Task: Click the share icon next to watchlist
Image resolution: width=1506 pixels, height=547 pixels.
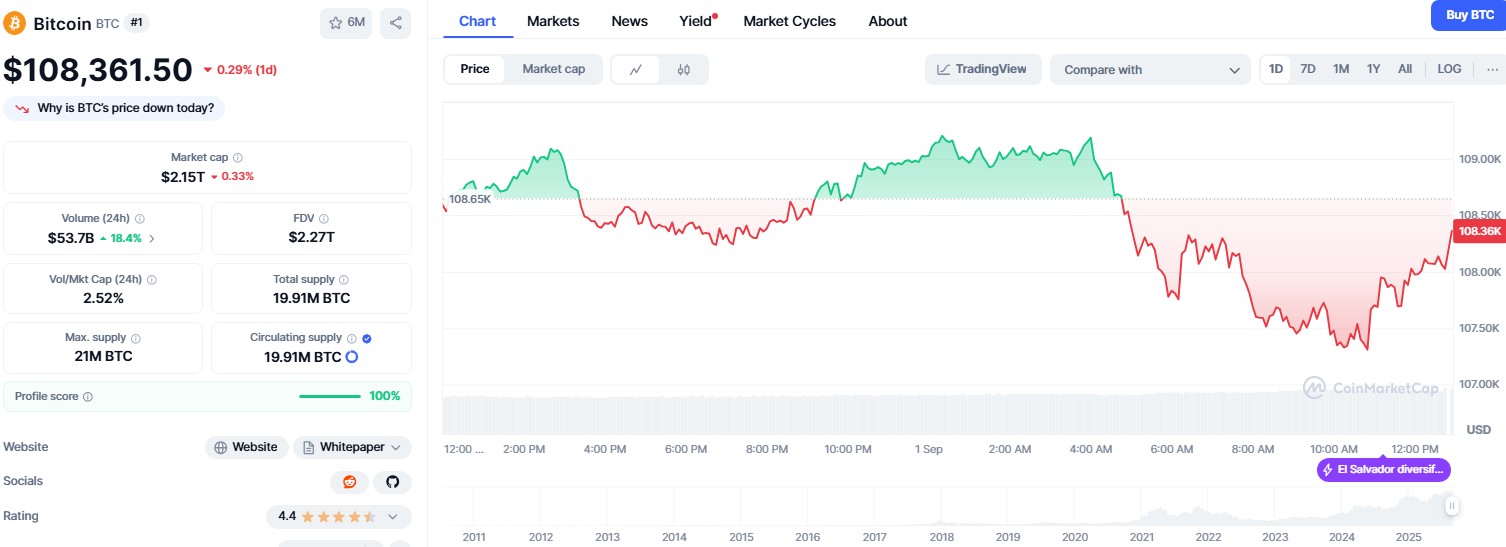Action: (395, 23)
